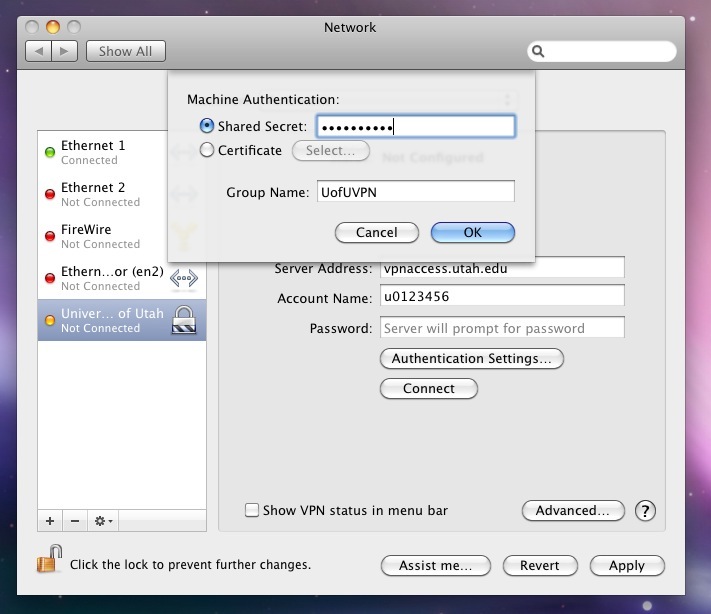The image size is (711, 614).
Task: Click the back navigation arrow
Action: tap(39, 51)
